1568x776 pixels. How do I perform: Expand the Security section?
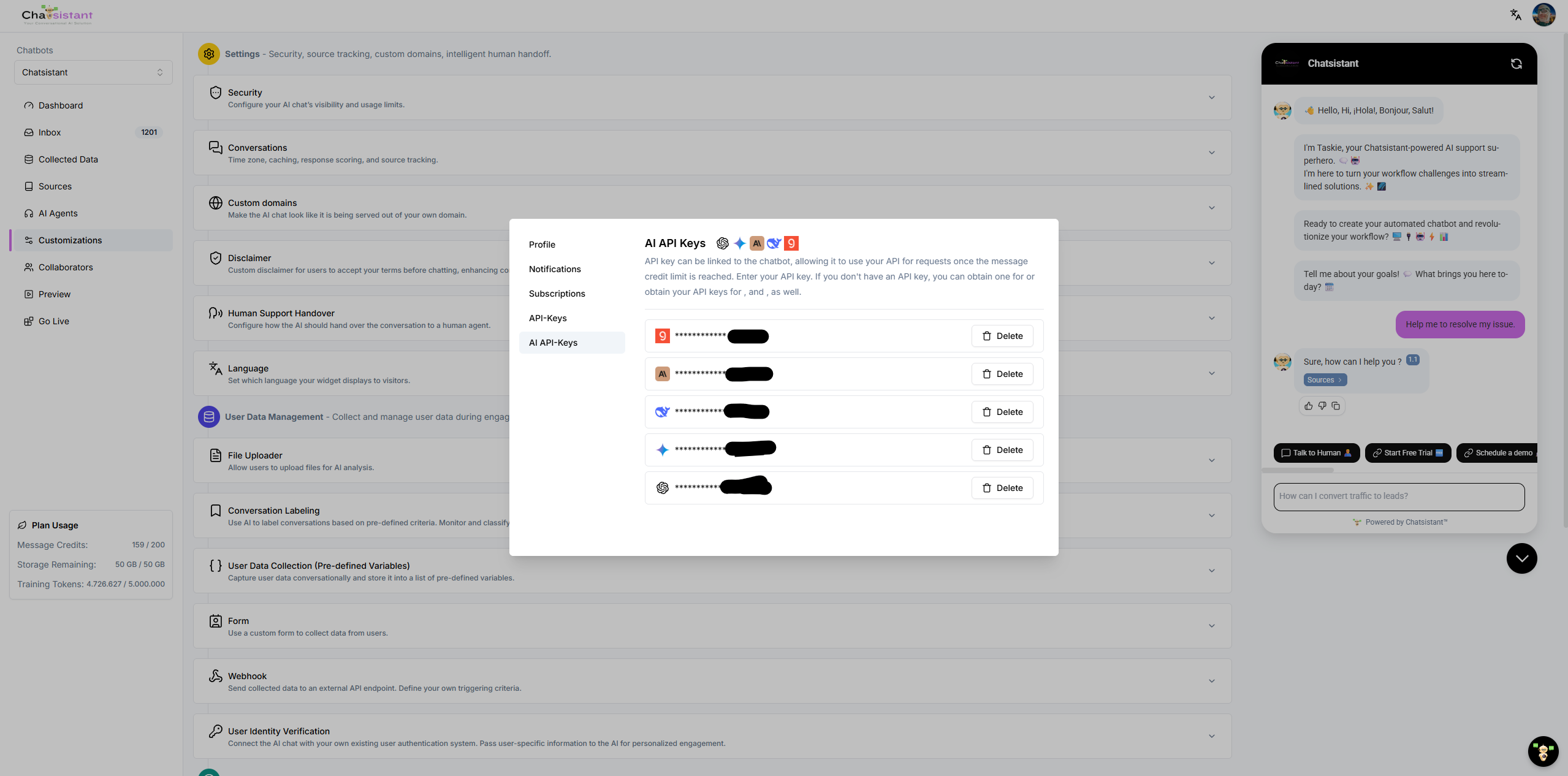[x=1212, y=97]
